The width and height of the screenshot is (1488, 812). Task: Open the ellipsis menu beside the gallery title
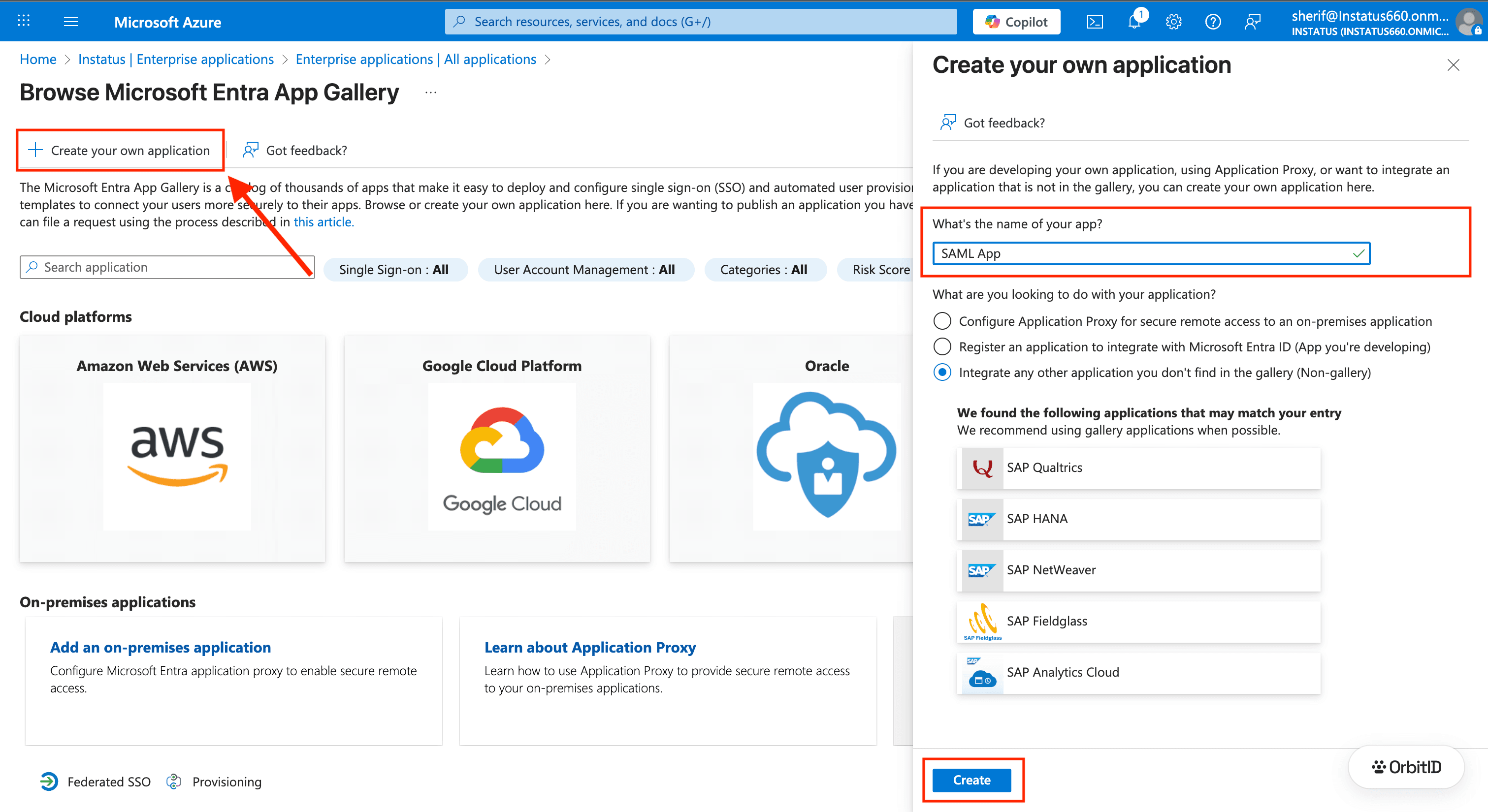[431, 93]
